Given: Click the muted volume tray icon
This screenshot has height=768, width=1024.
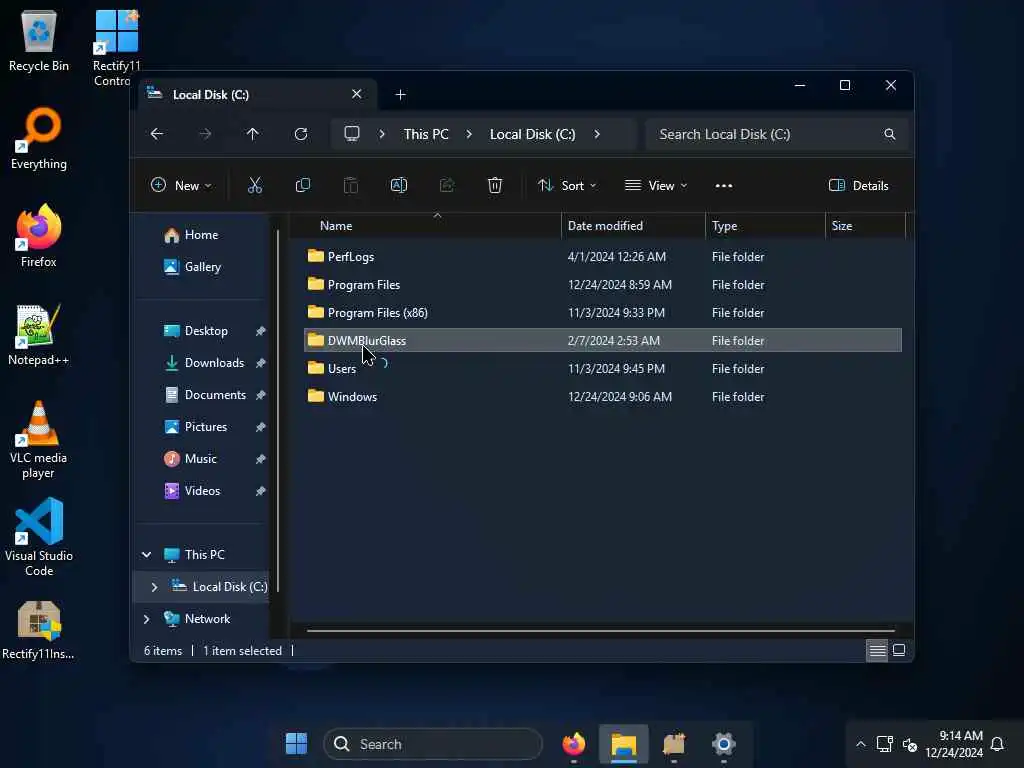Looking at the screenshot, I should click(x=910, y=744).
